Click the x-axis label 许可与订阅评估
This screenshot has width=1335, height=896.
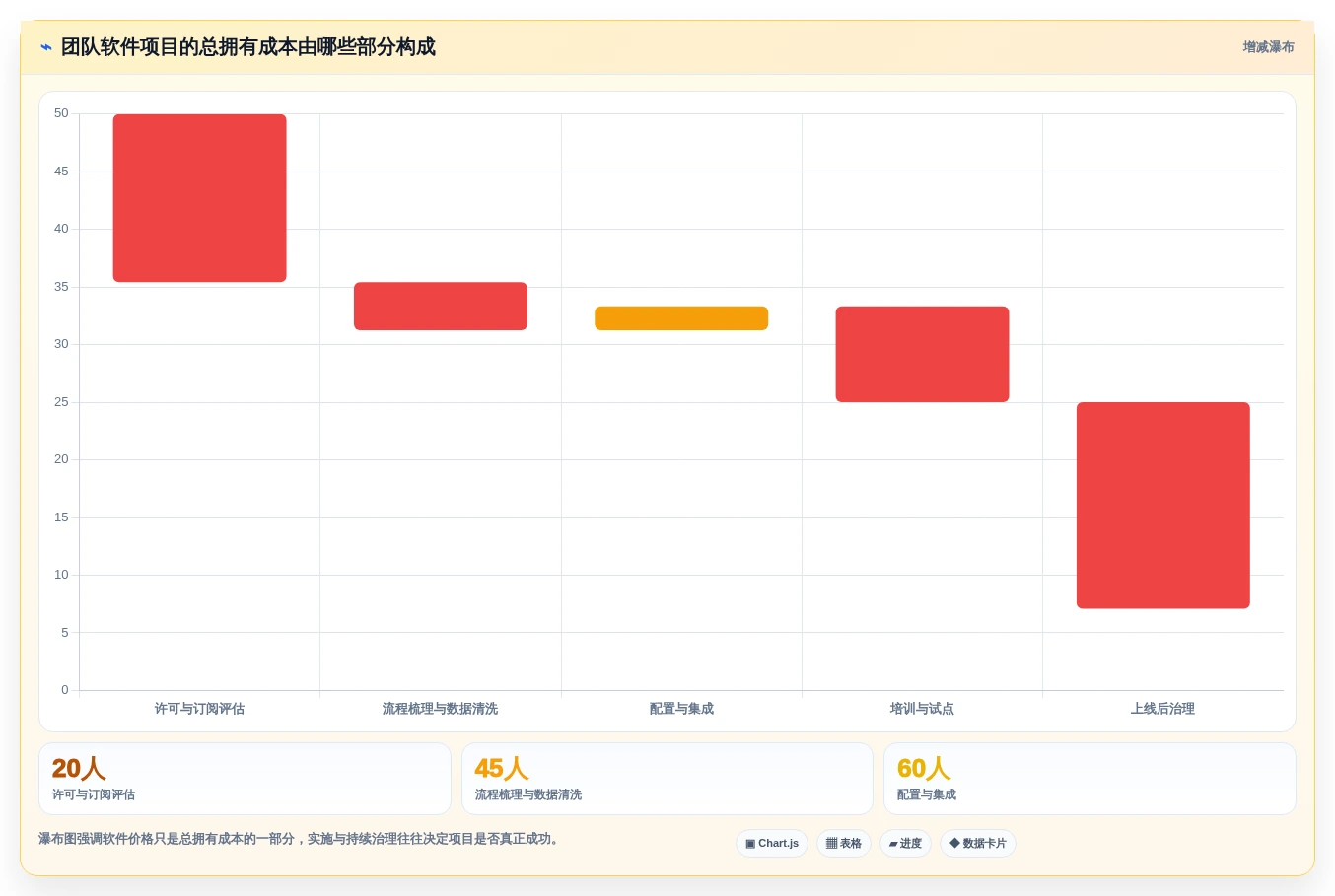[x=199, y=709]
